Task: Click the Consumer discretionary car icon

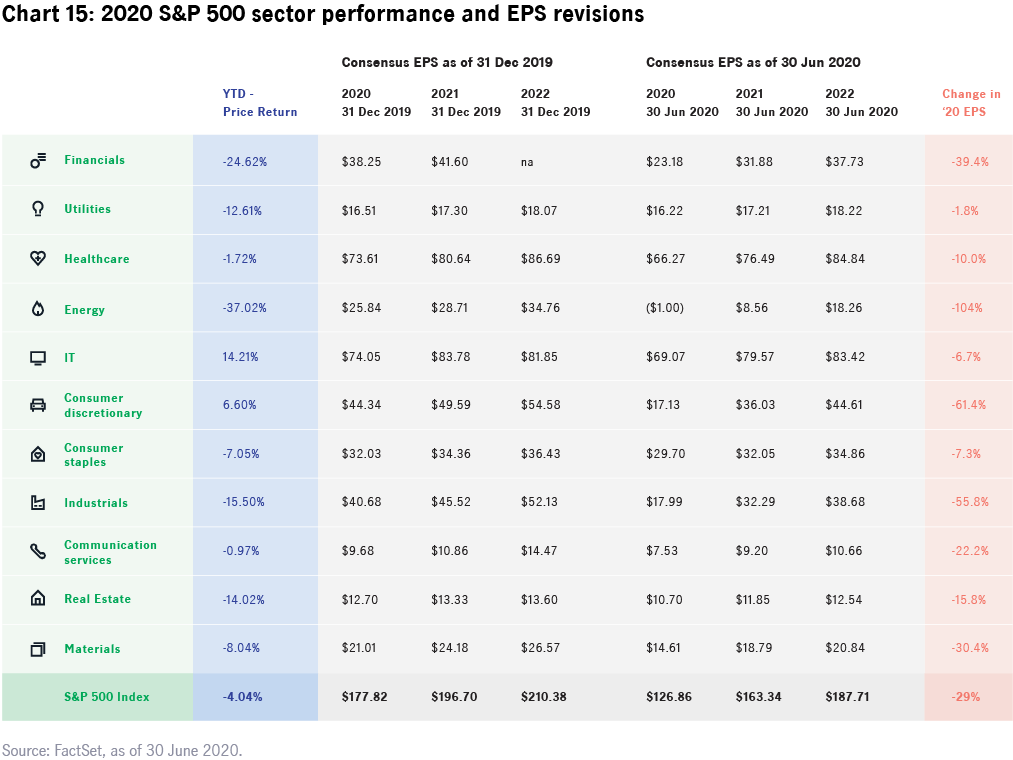Action: (38, 405)
